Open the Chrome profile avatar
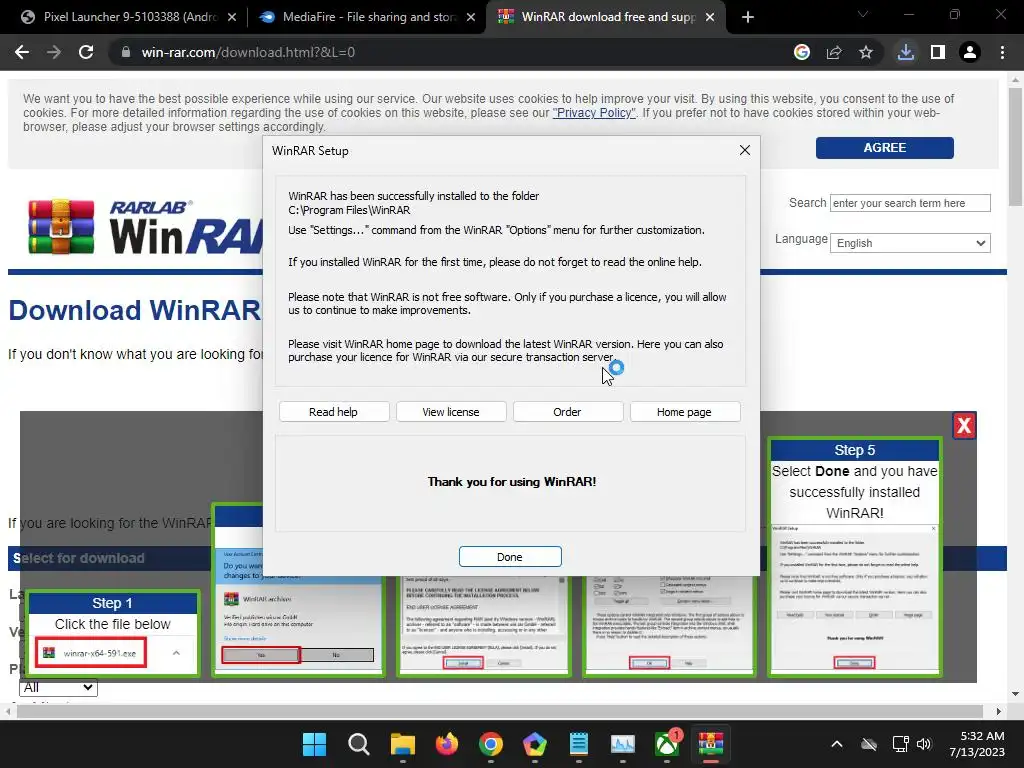Viewport: 1024px width, 768px height. click(x=970, y=52)
